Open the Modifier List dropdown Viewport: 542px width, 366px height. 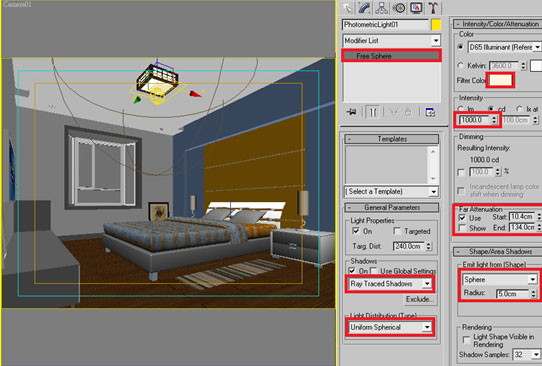tap(392, 41)
